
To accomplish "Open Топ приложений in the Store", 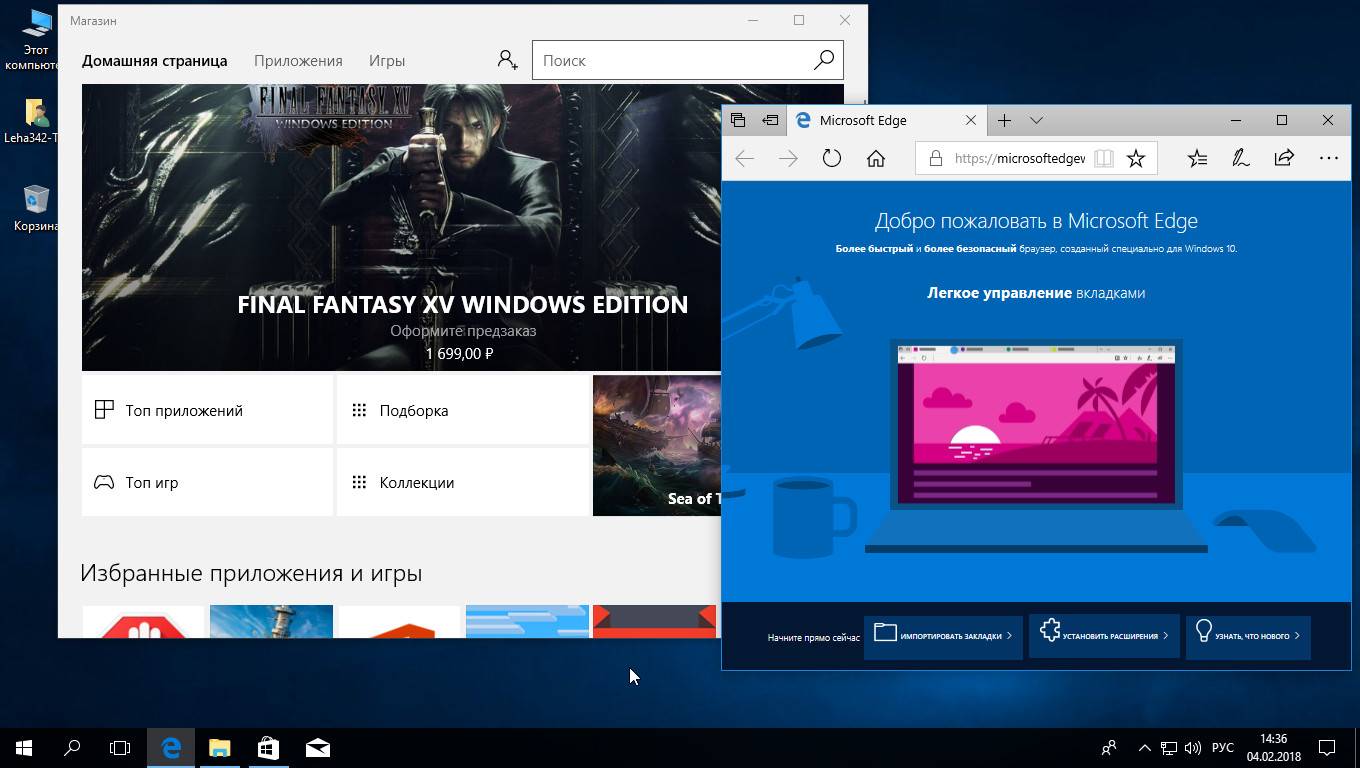I will point(207,410).
